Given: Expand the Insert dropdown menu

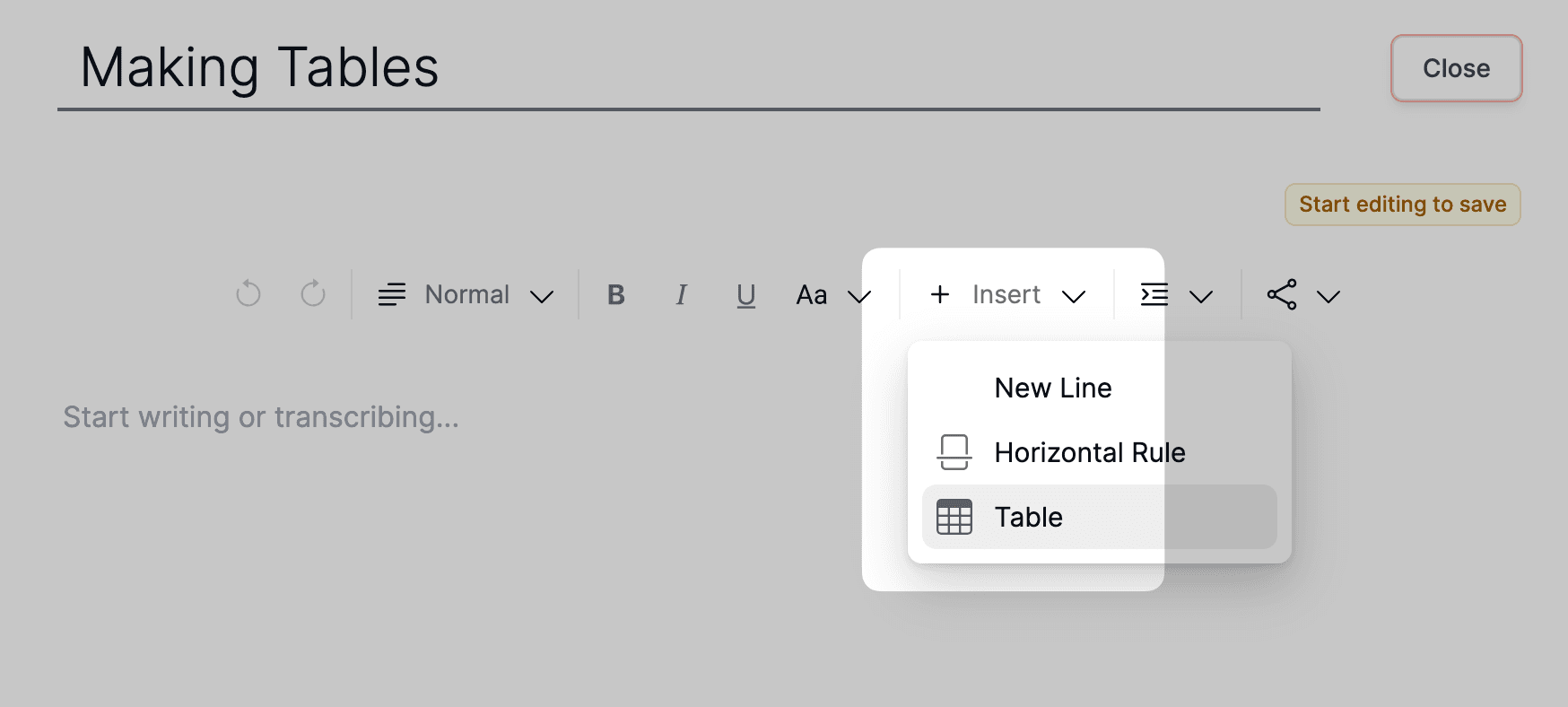Looking at the screenshot, I should (1007, 295).
